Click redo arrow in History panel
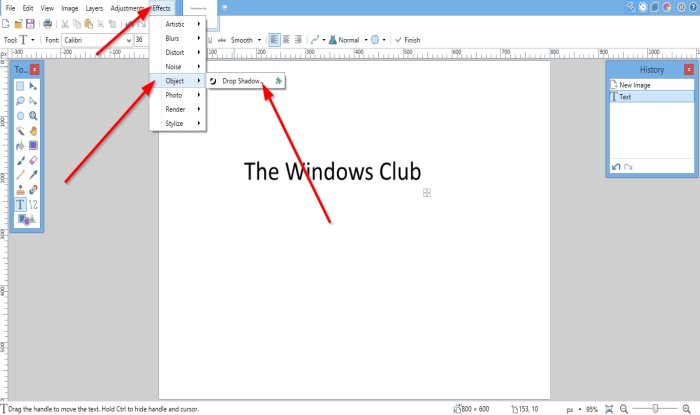 pyautogui.click(x=628, y=167)
